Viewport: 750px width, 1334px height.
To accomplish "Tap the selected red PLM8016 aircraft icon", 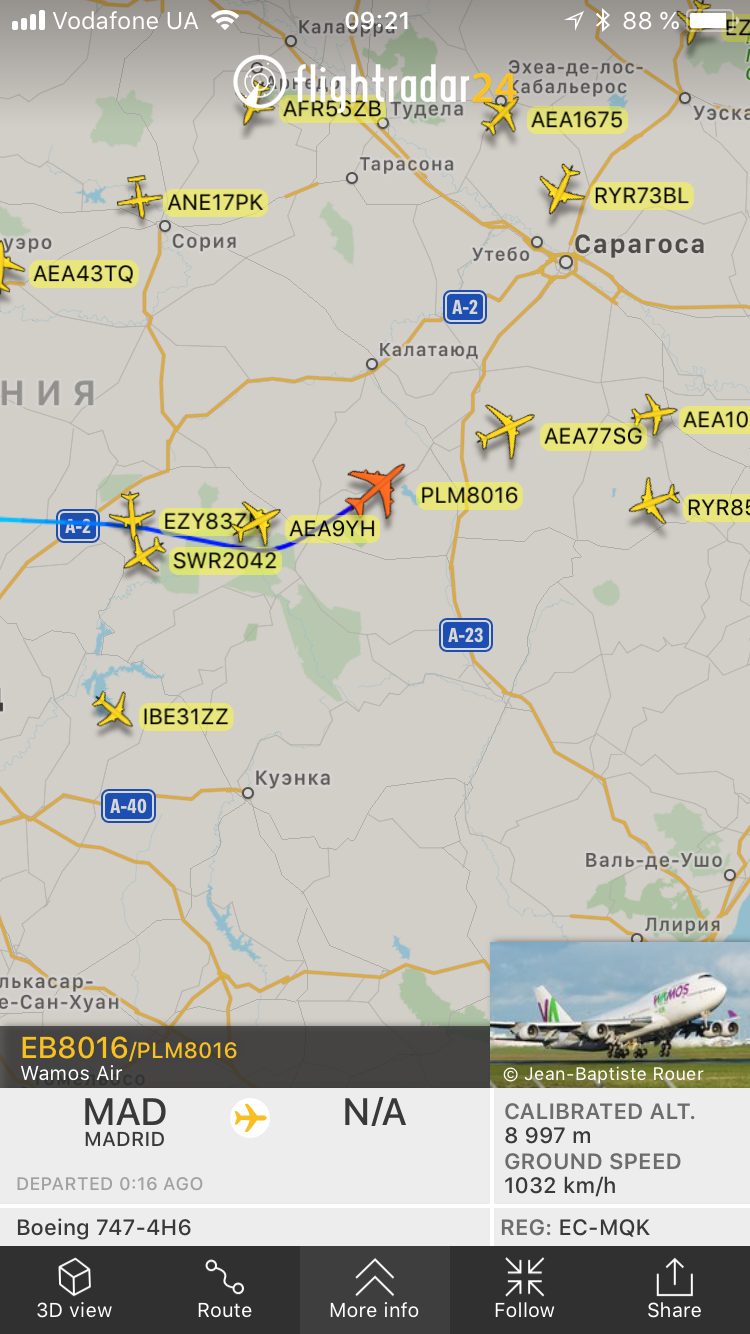I will tap(376, 489).
